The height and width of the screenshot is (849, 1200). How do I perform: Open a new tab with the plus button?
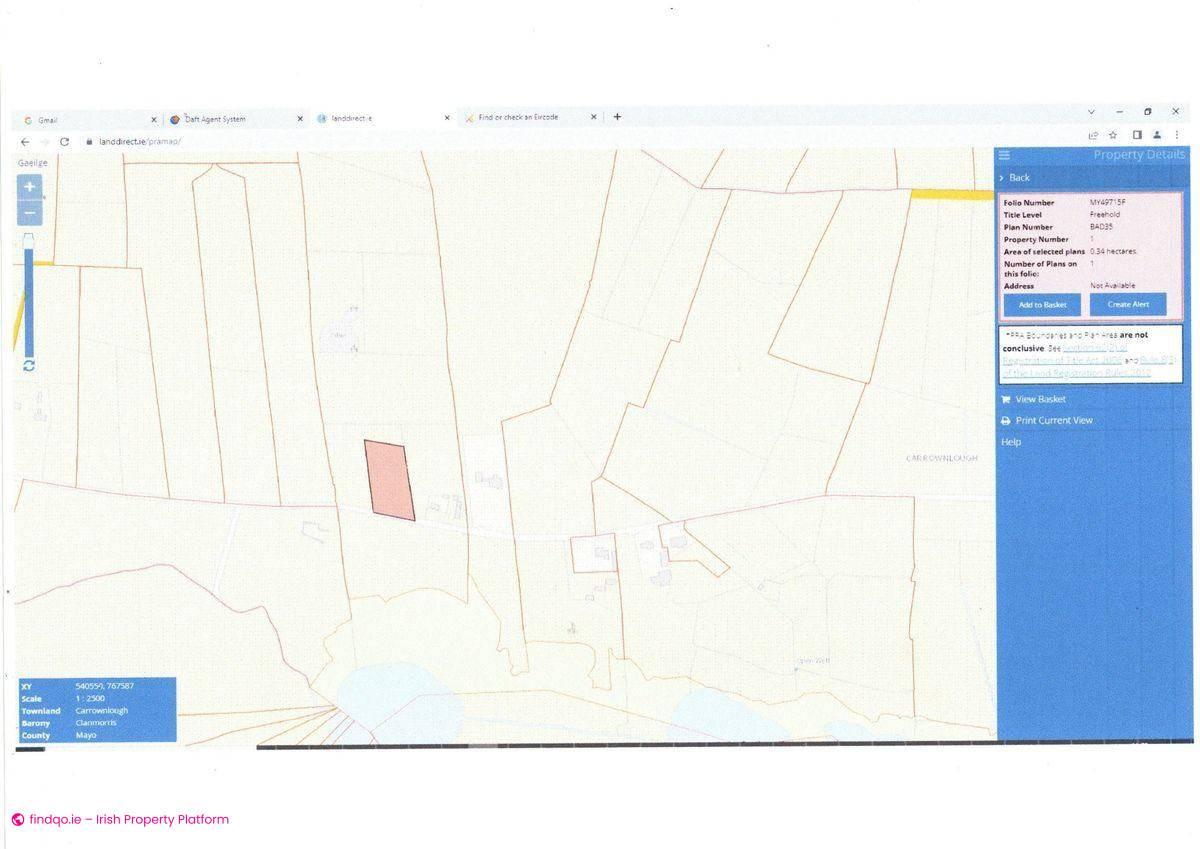[617, 117]
